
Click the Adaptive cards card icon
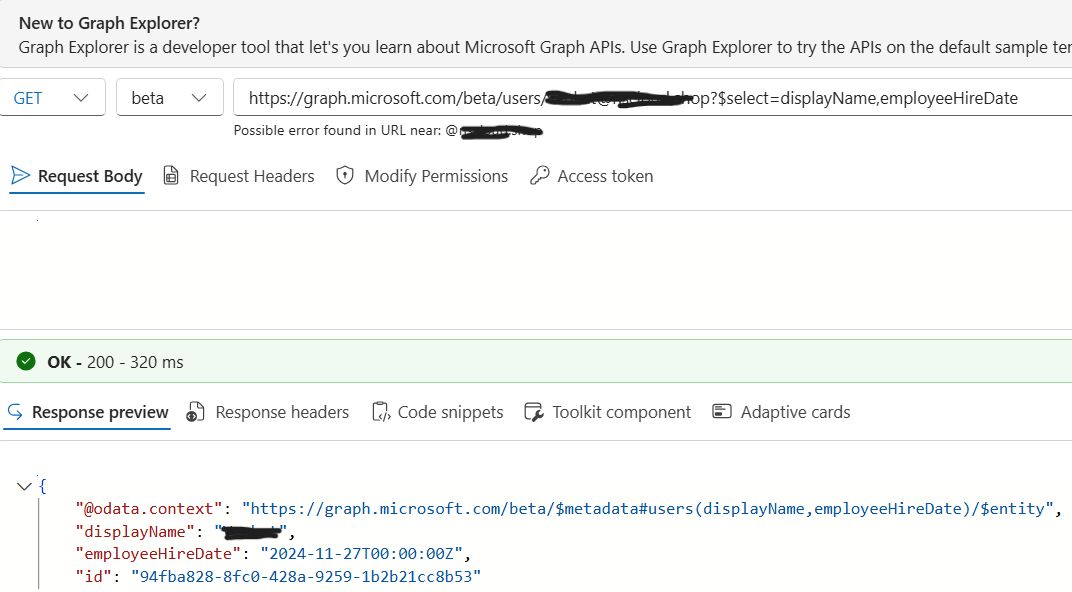pos(722,412)
